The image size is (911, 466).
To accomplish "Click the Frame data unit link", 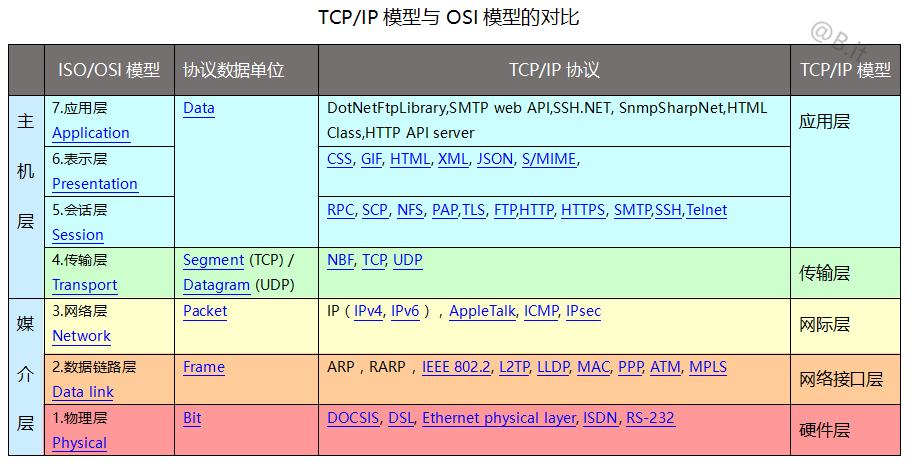I will [x=204, y=367].
